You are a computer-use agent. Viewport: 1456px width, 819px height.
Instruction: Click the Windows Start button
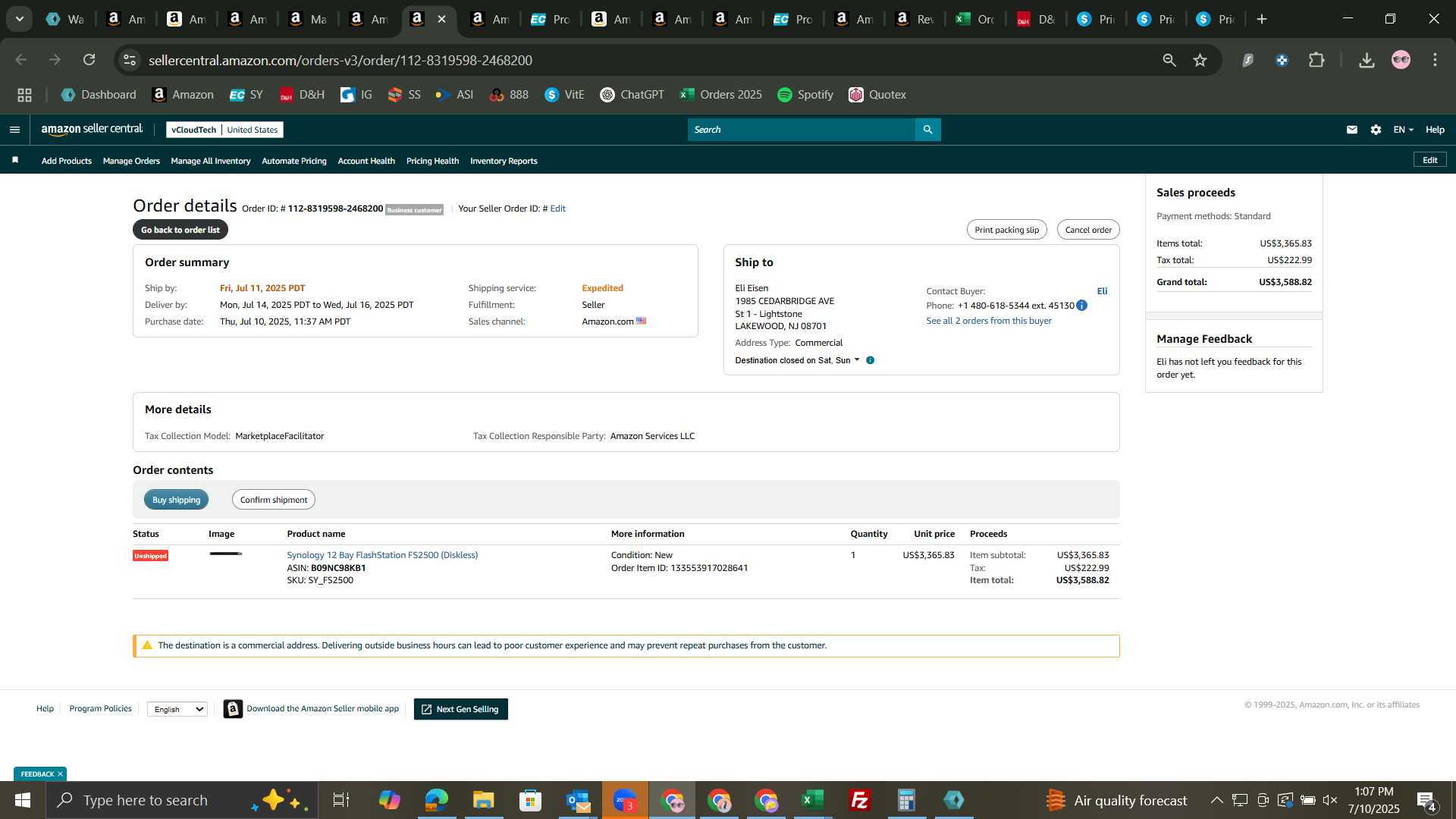(x=23, y=800)
